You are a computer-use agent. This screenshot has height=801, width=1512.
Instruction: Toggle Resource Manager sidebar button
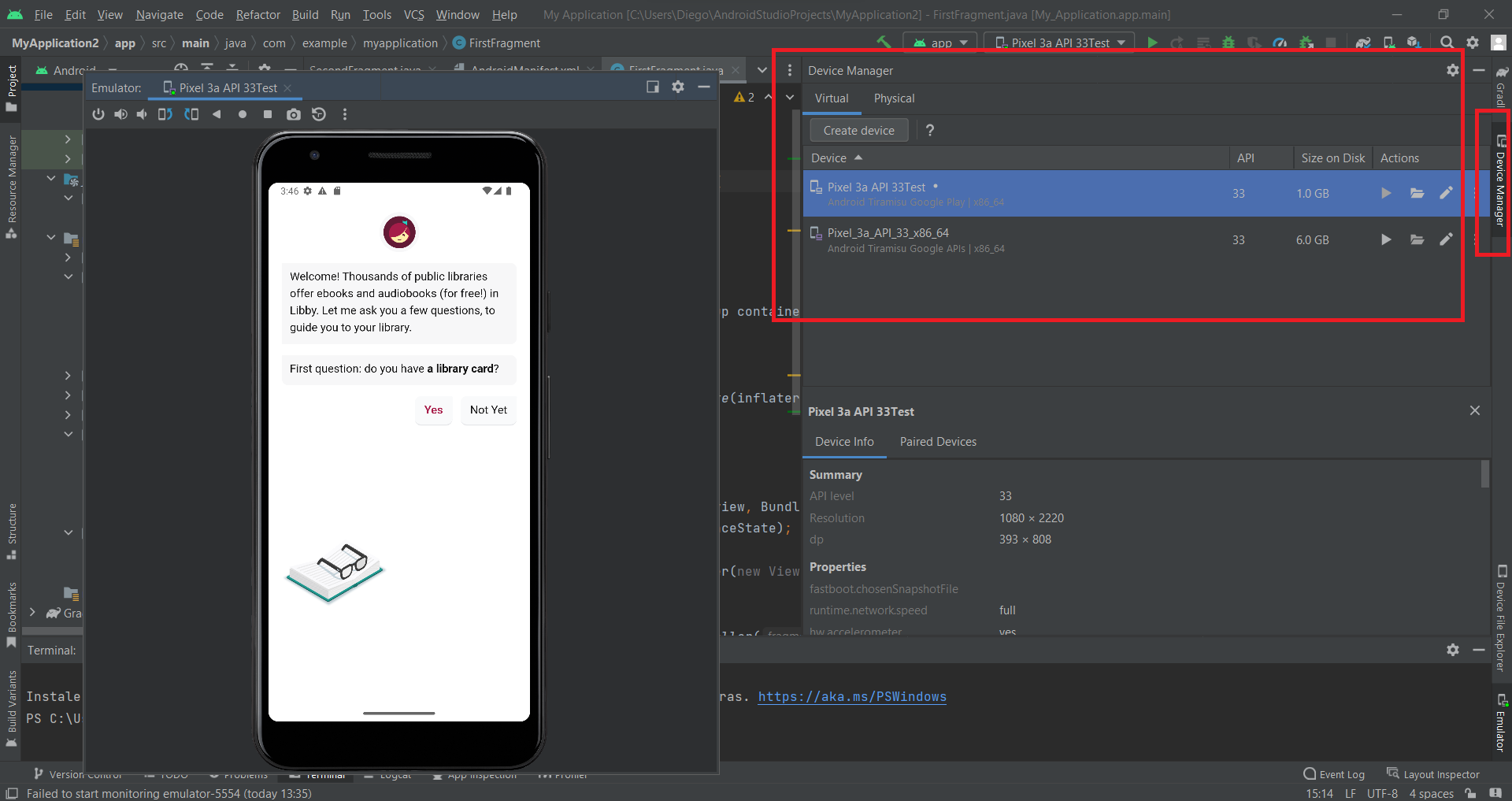pyautogui.click(x=11, y=187)
